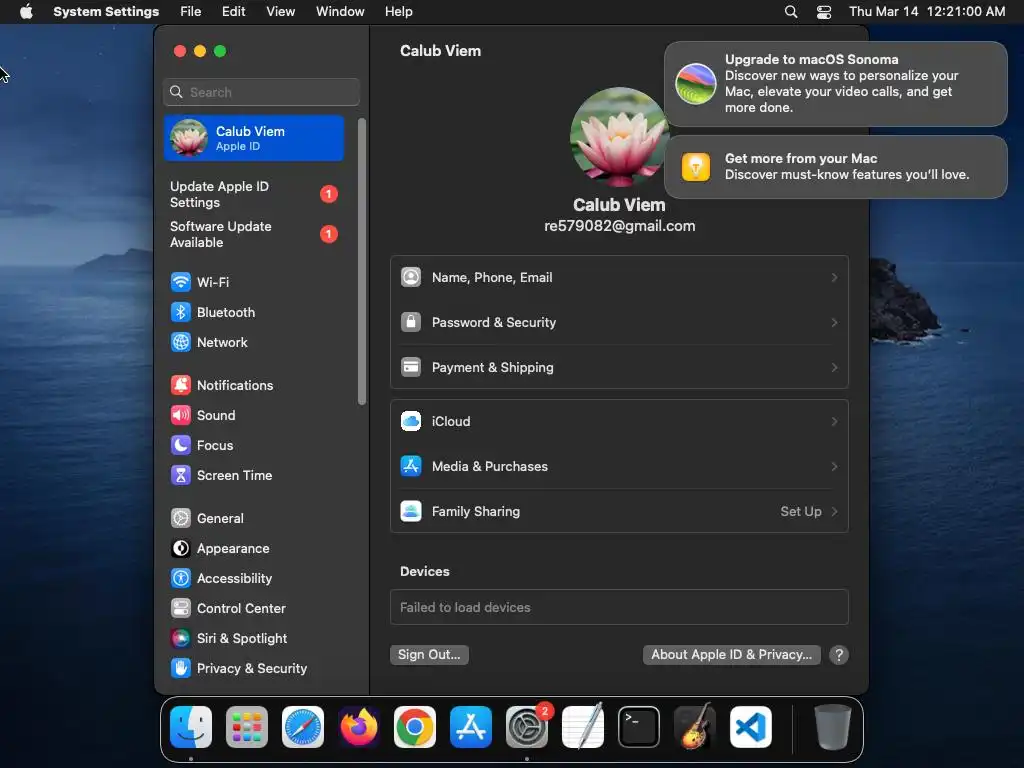Open the File menu
This screenshot has height=768, width=1024.
click(191, 12)
